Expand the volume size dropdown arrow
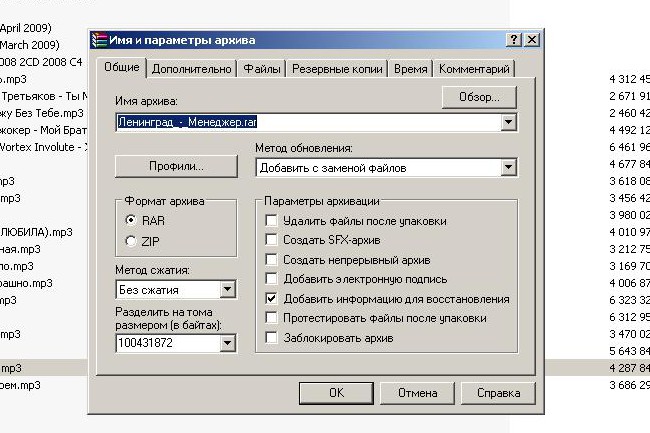650x433 pixels. pos(227,343)
